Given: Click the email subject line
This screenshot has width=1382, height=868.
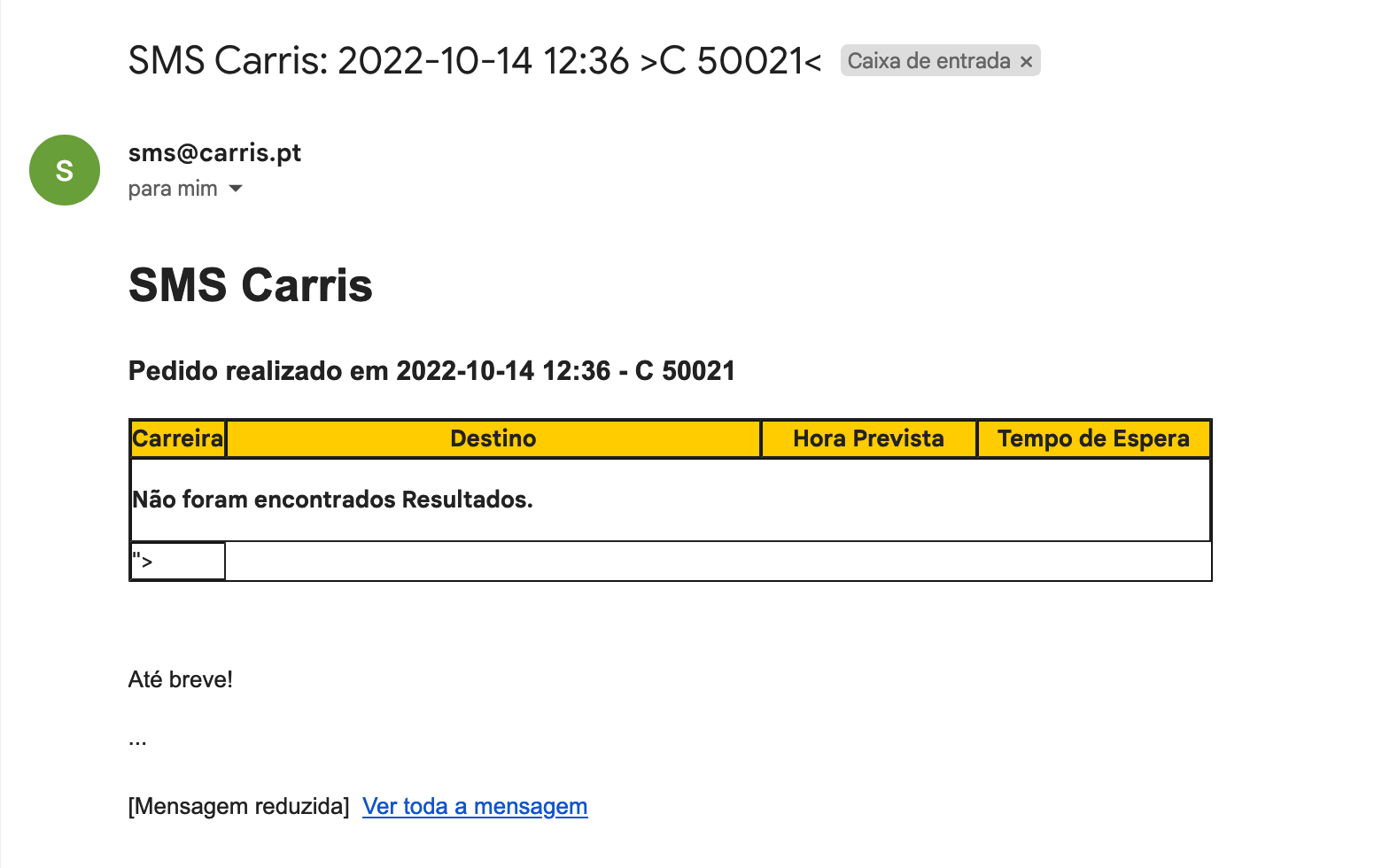Looking at the screenshot, I should 475,61.
